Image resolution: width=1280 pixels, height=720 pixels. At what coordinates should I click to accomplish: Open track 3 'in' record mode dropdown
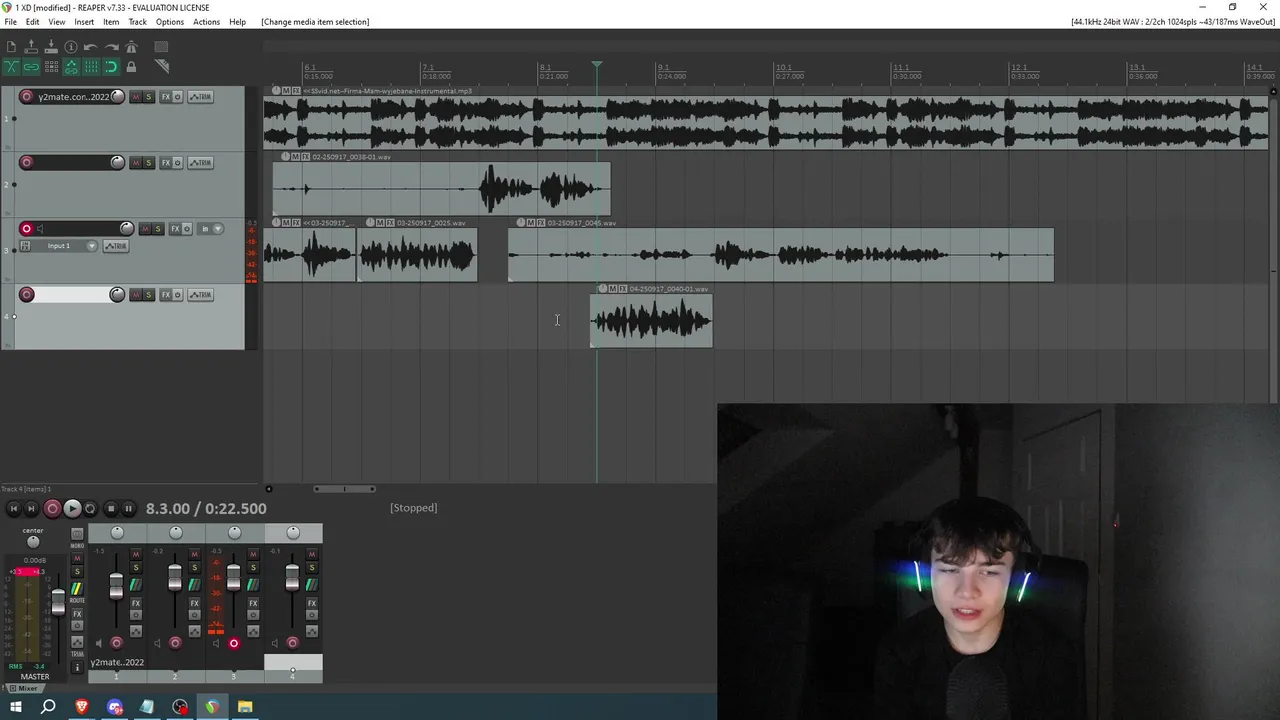coord(210,229)
